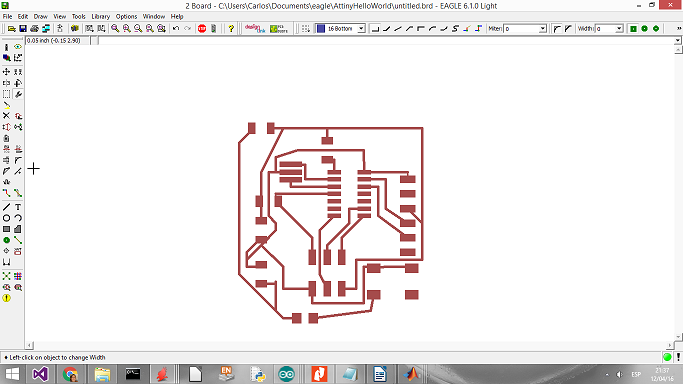Open the Width value dropdown
Screen dimensions: 683x384
pos(619,29)
